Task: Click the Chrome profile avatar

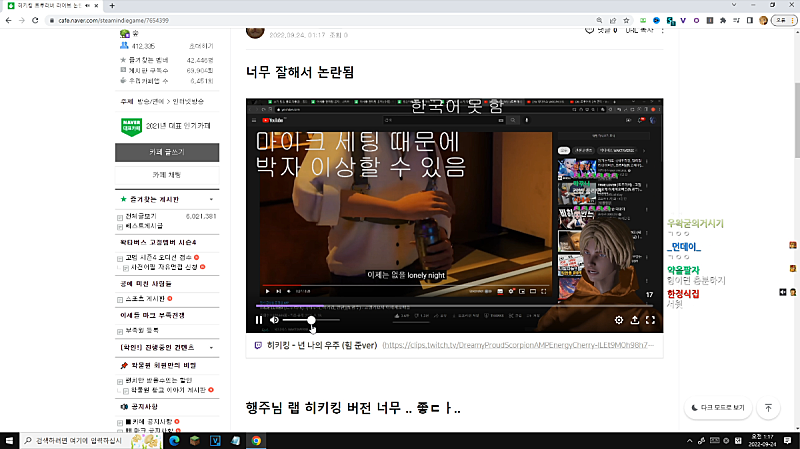Action: (763, 20)
